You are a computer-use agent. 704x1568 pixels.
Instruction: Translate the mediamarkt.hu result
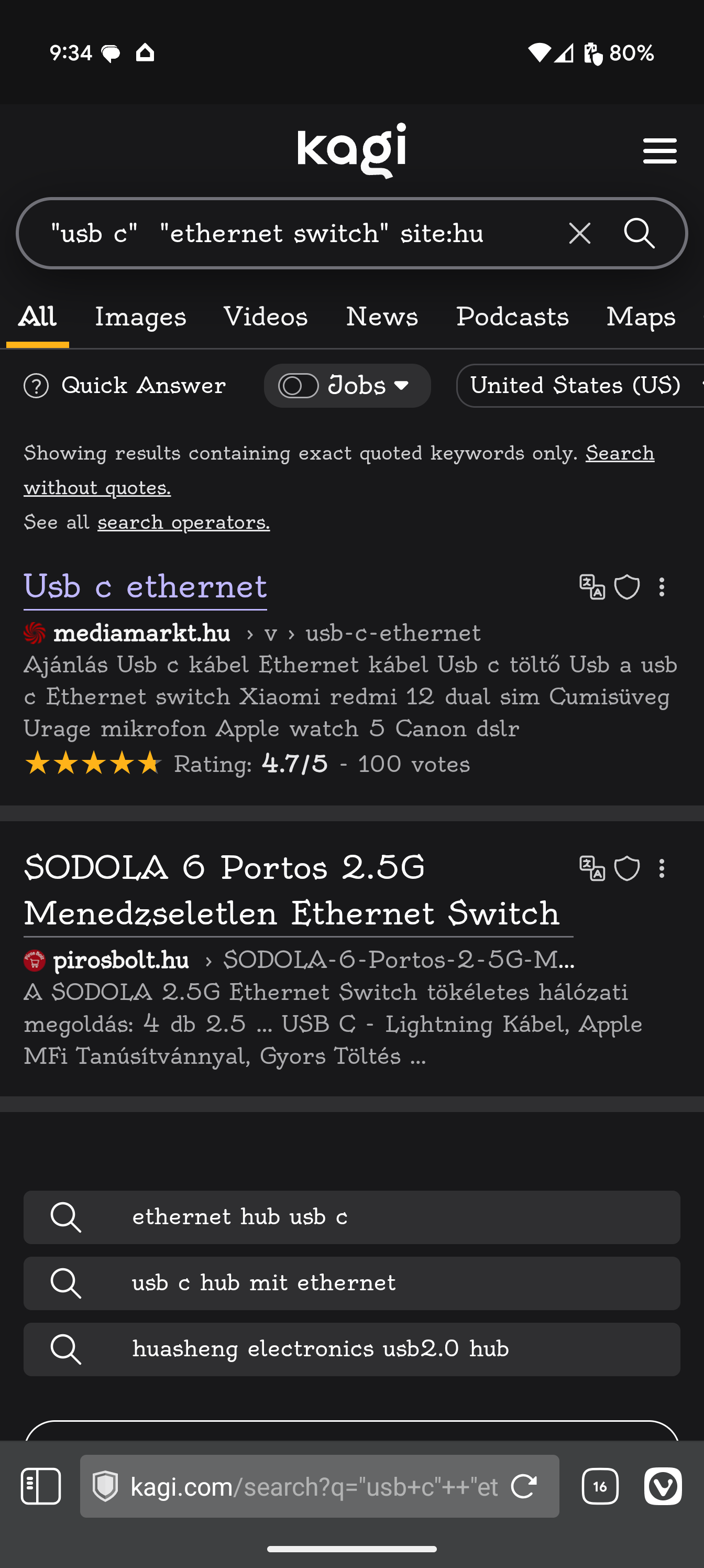[592, 587]
